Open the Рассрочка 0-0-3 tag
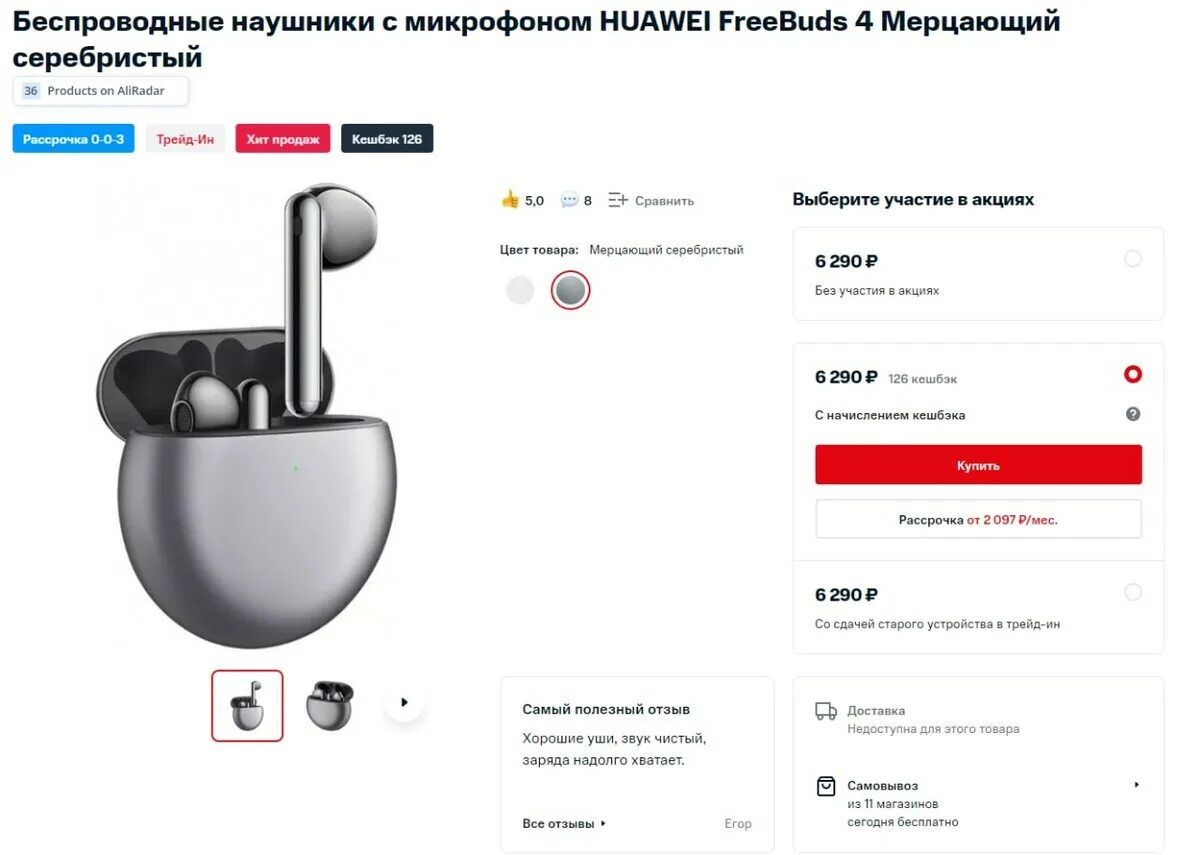This screenshot has height=855, width=1200. pos(74,139)
